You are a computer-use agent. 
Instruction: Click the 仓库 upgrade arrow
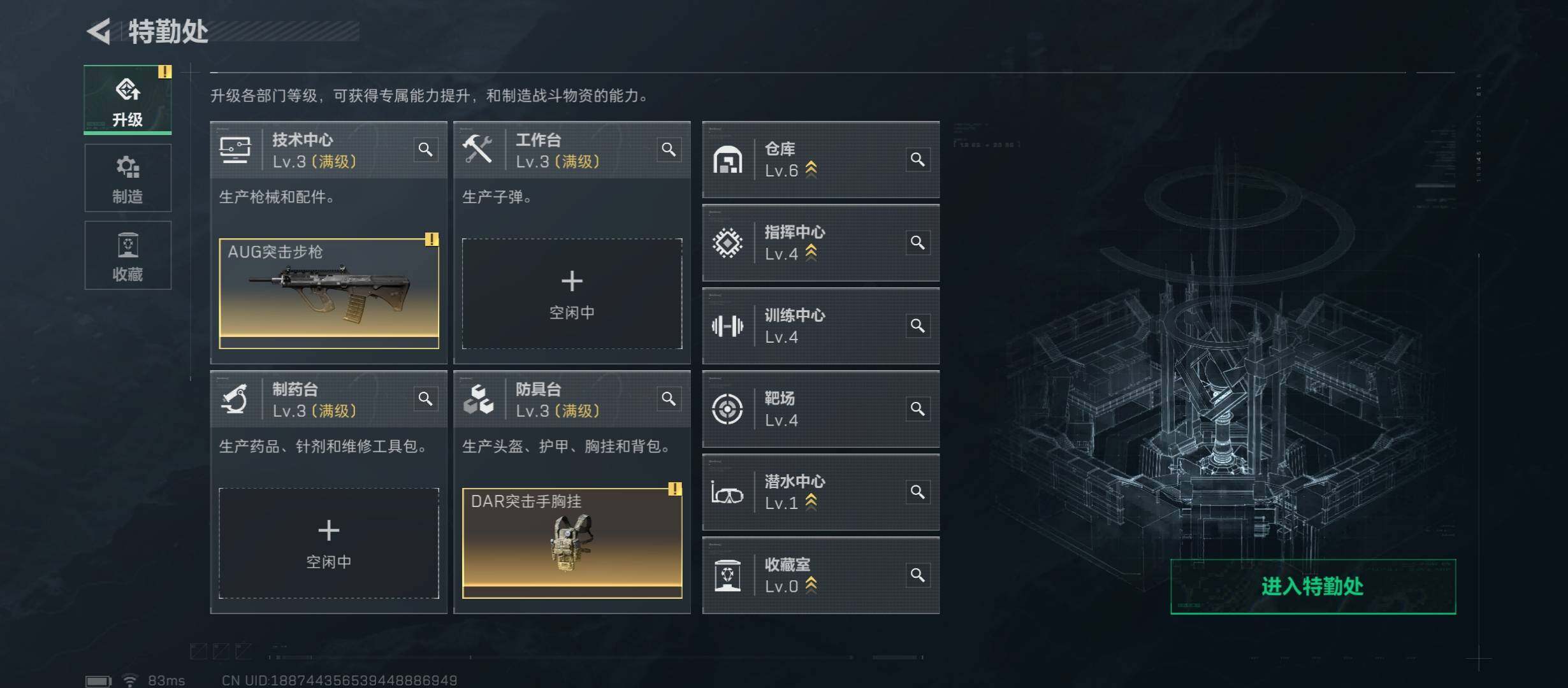pos(811,169)
